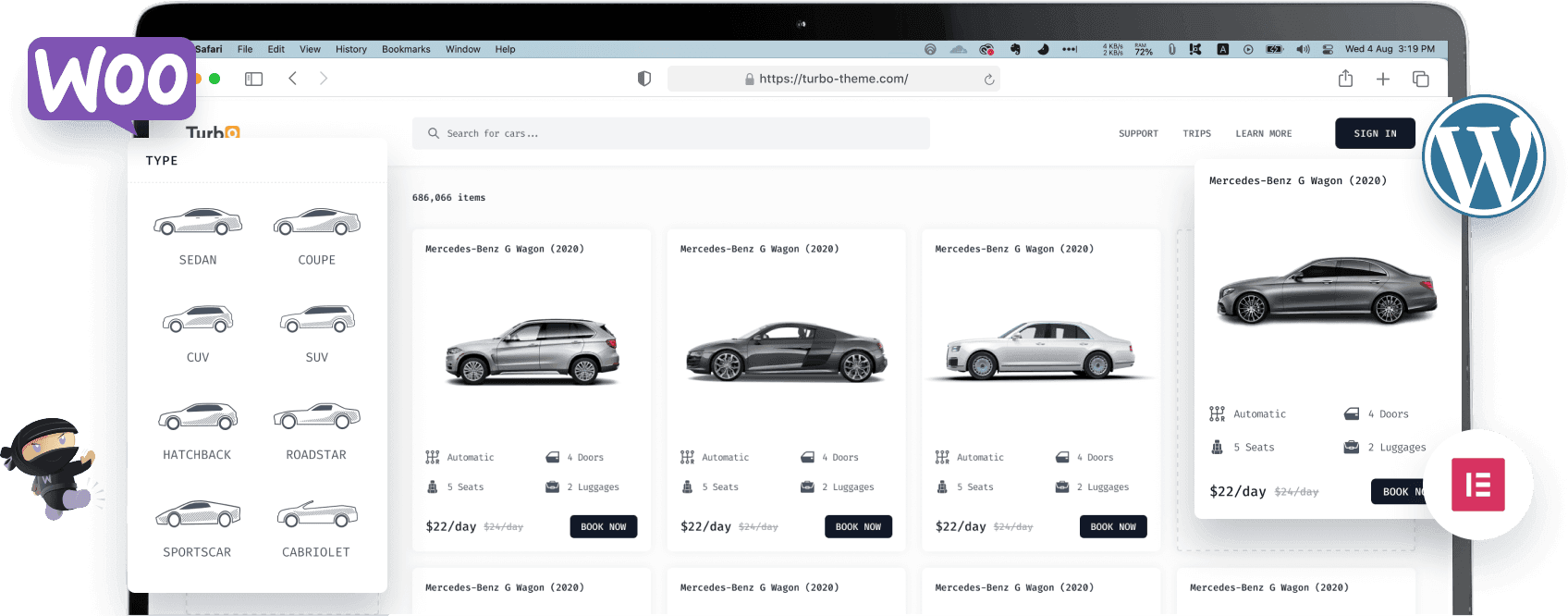Image resolution: width=1568 pixels, height=616 pixels.
Task: Choose the SUV car type icon
Action: (317, 319)
